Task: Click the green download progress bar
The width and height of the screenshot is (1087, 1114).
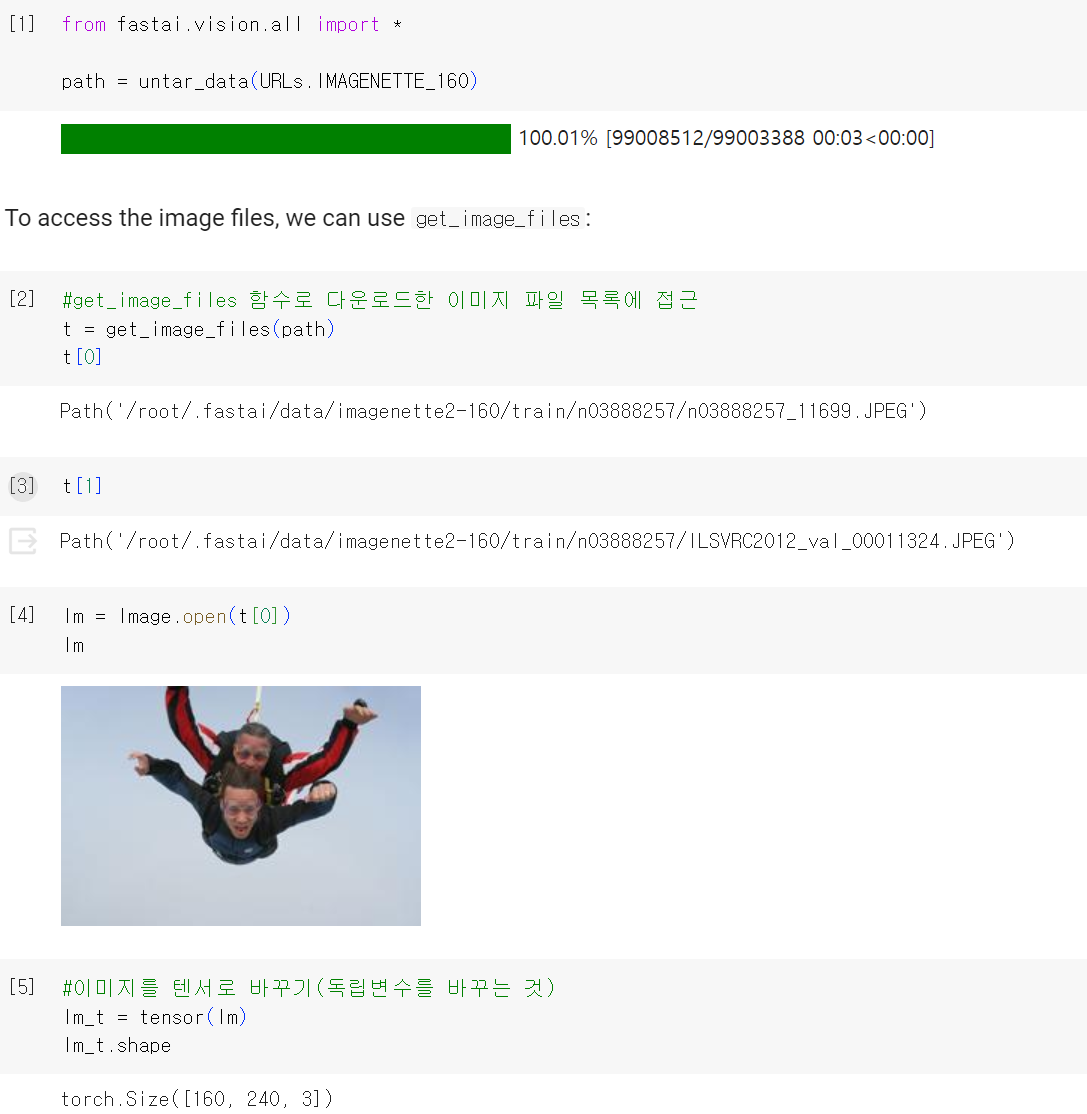Action: pyautogui.click(x=286, y=139)
